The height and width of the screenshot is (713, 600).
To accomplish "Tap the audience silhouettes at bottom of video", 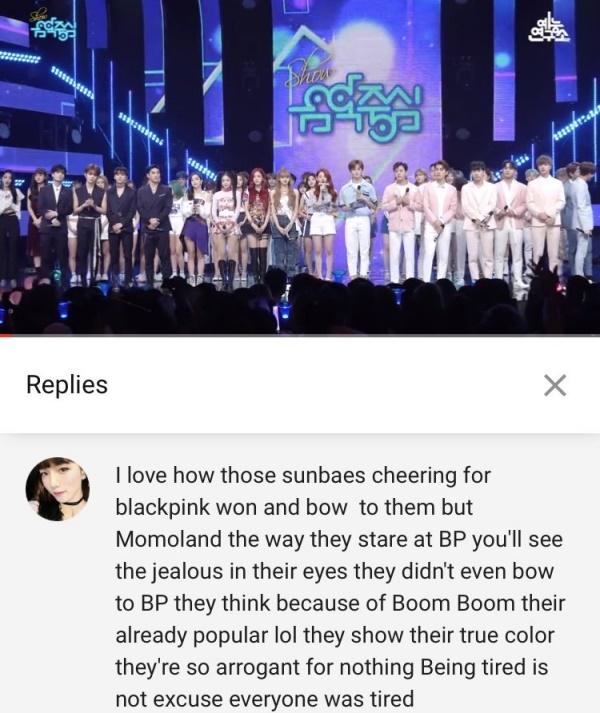I will tap(300, 305).
